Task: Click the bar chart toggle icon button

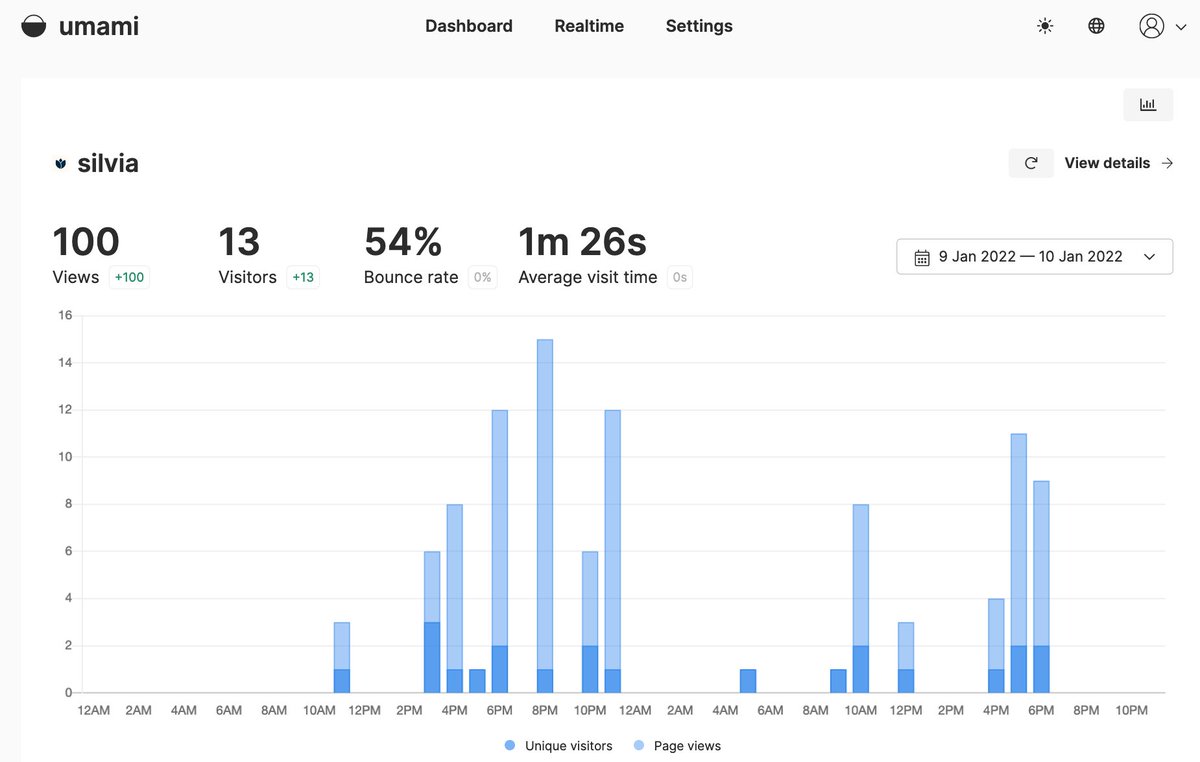Action: (1147, 105)
